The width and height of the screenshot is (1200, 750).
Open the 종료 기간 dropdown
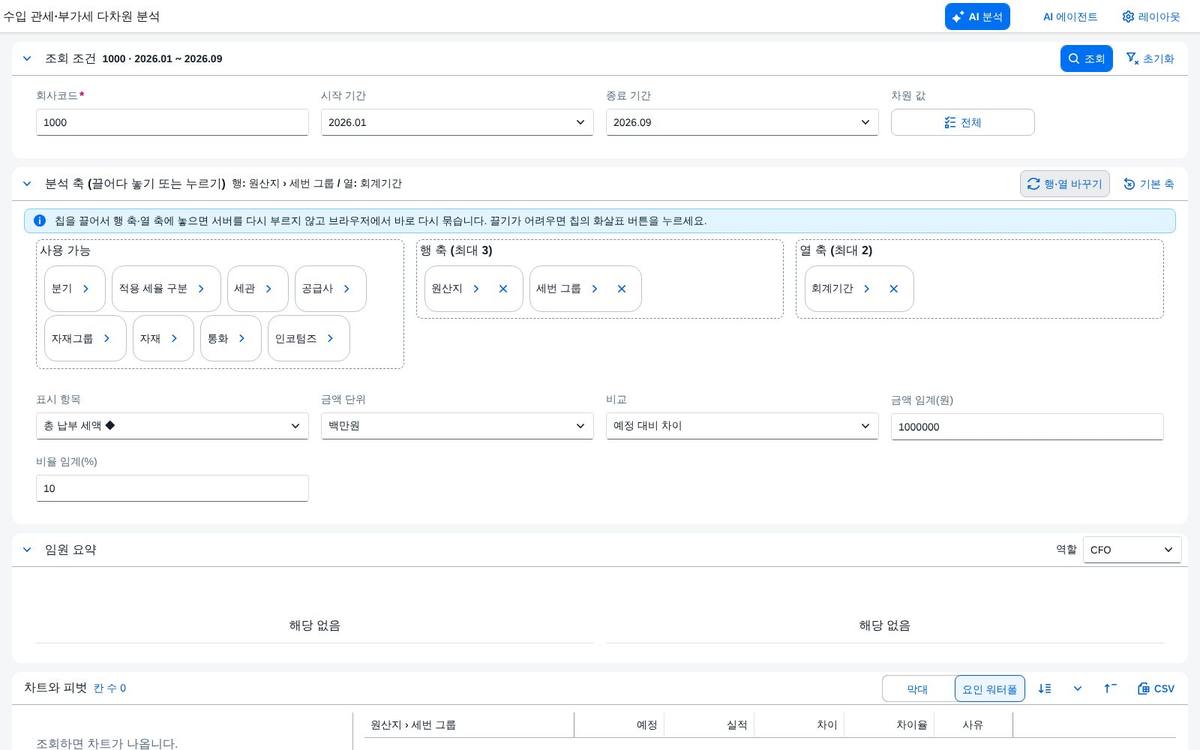(x=742, y=122)
